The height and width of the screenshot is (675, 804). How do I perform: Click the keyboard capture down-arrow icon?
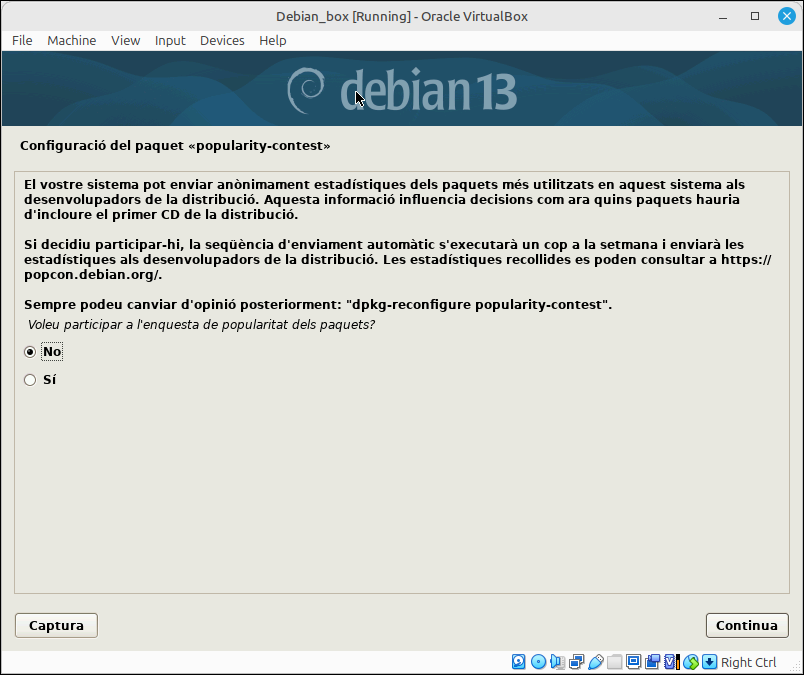pyautogui.click(x=710, y=662)
